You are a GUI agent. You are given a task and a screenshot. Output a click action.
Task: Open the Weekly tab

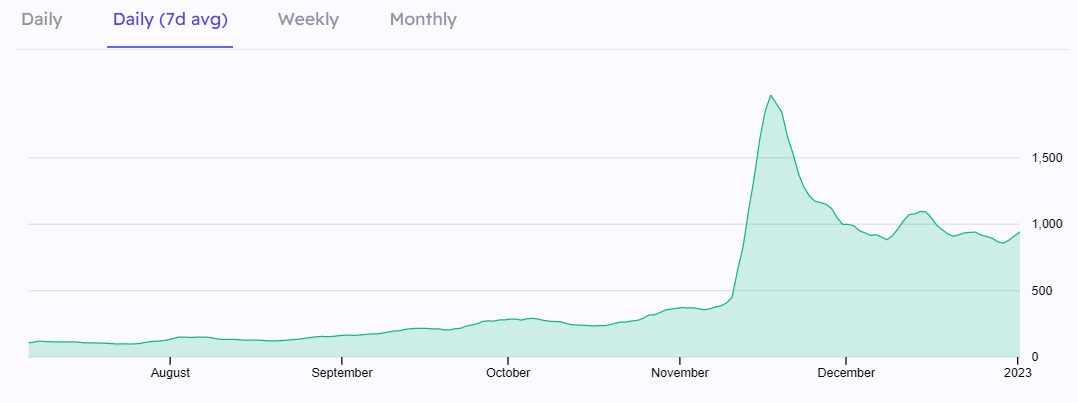pyautogui.click(x=308, y=20)
